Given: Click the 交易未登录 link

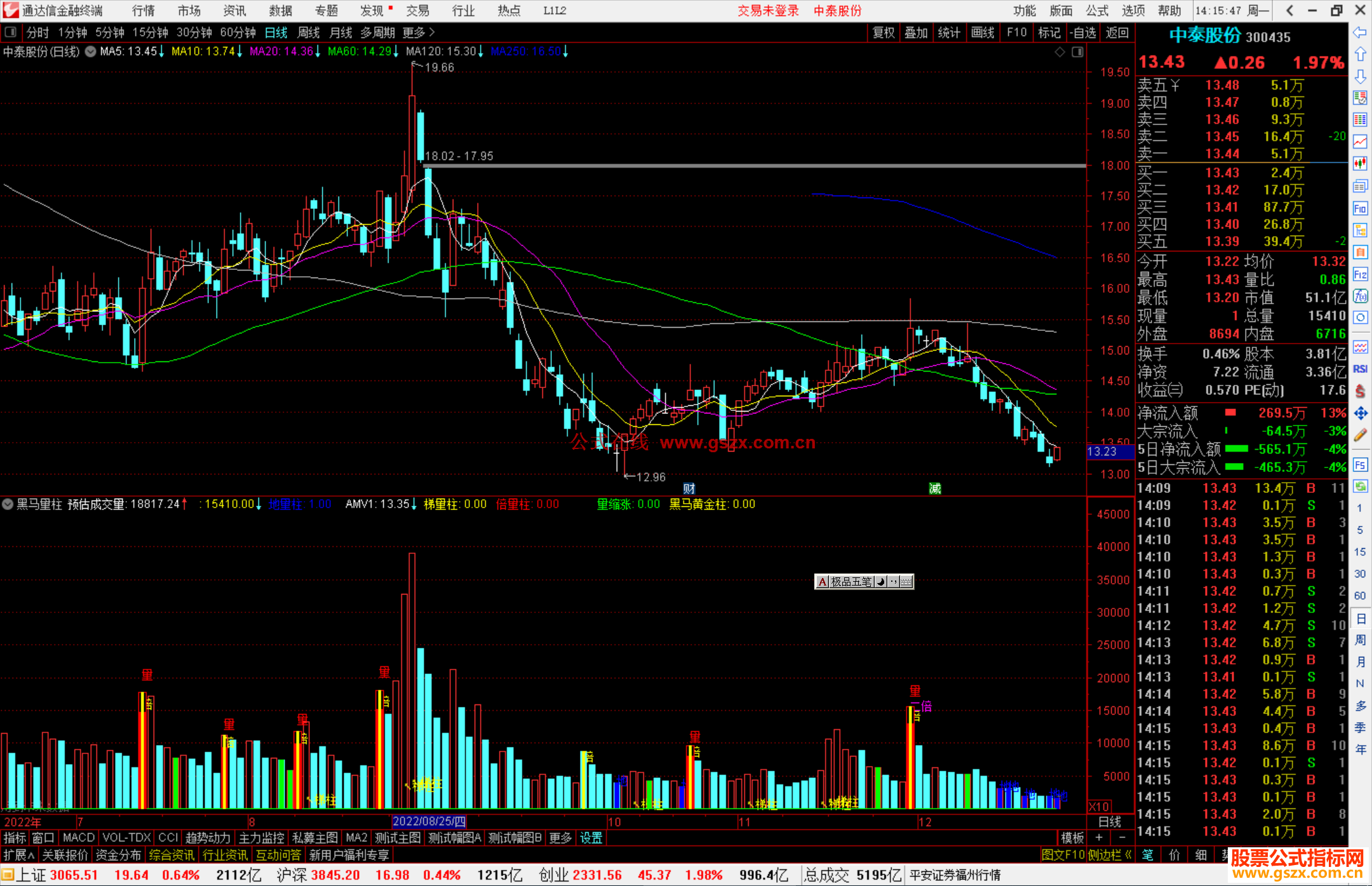Looking at the screenshot, I should click(x=768, y=11).
